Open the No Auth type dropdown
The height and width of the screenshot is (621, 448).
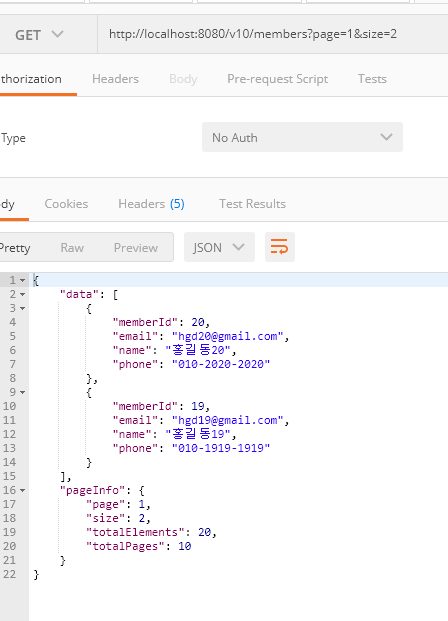[302, 137]
